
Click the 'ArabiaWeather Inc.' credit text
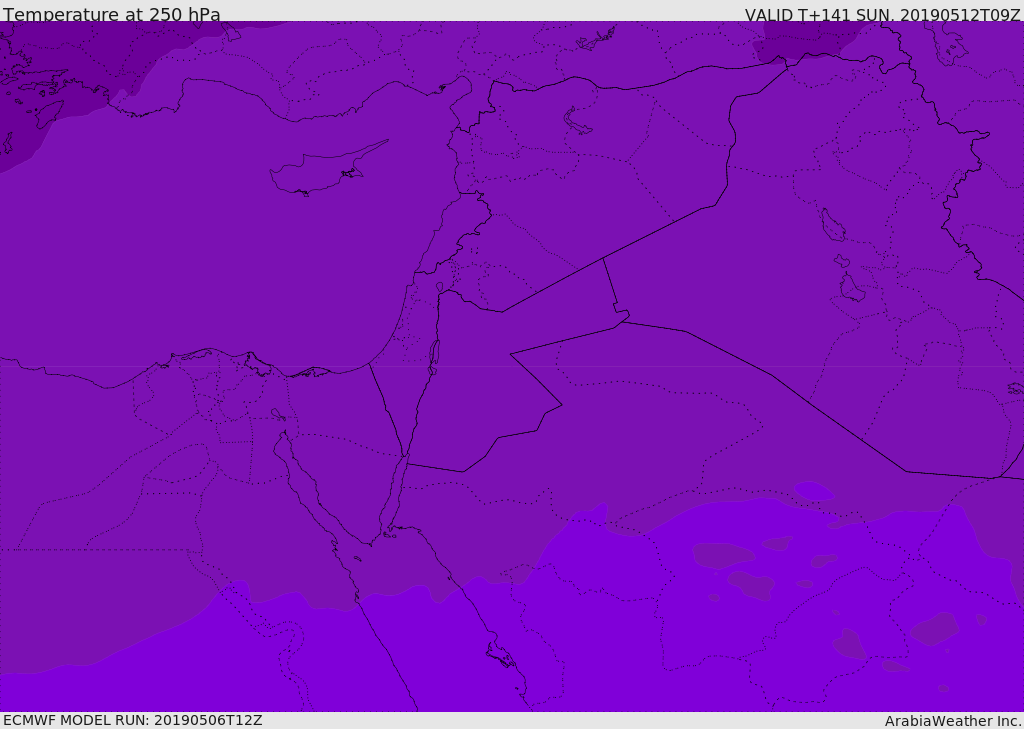[953, 721]
